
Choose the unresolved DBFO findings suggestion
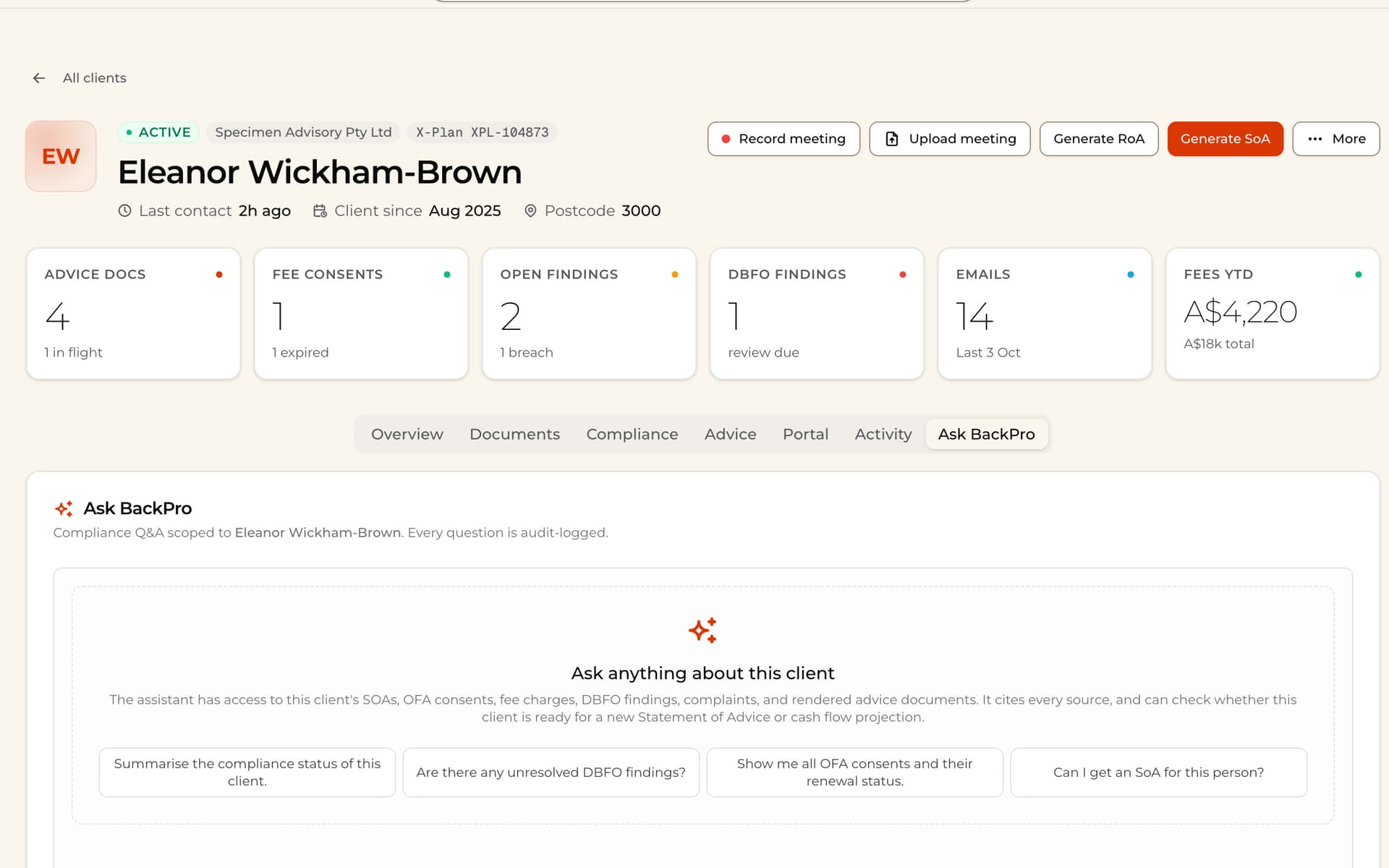(x=551, y=773)
